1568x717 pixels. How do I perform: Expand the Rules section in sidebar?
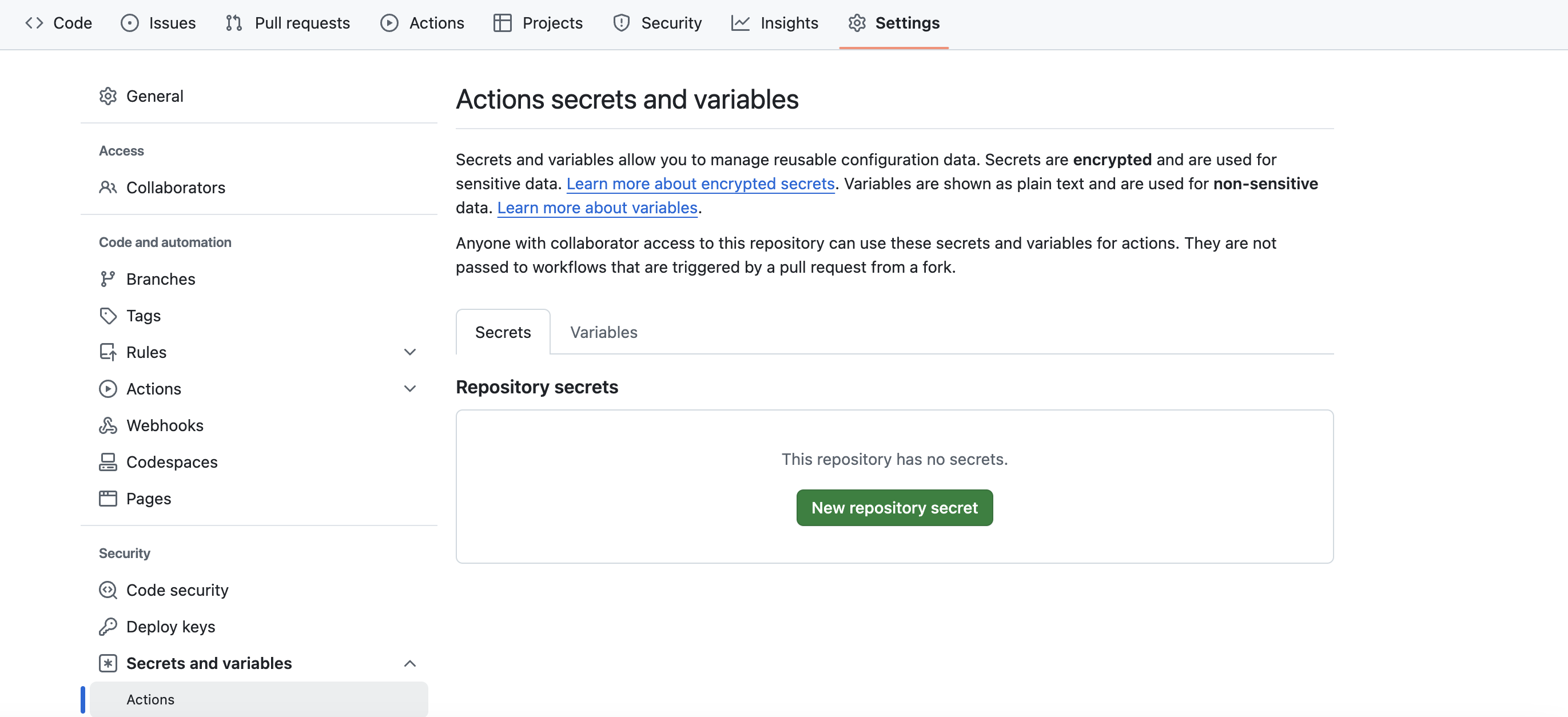[x=410, y=352]
